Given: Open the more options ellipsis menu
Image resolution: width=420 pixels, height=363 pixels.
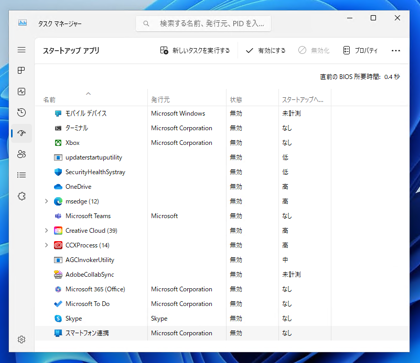Looking at the screenshot, I should (396, 51).
